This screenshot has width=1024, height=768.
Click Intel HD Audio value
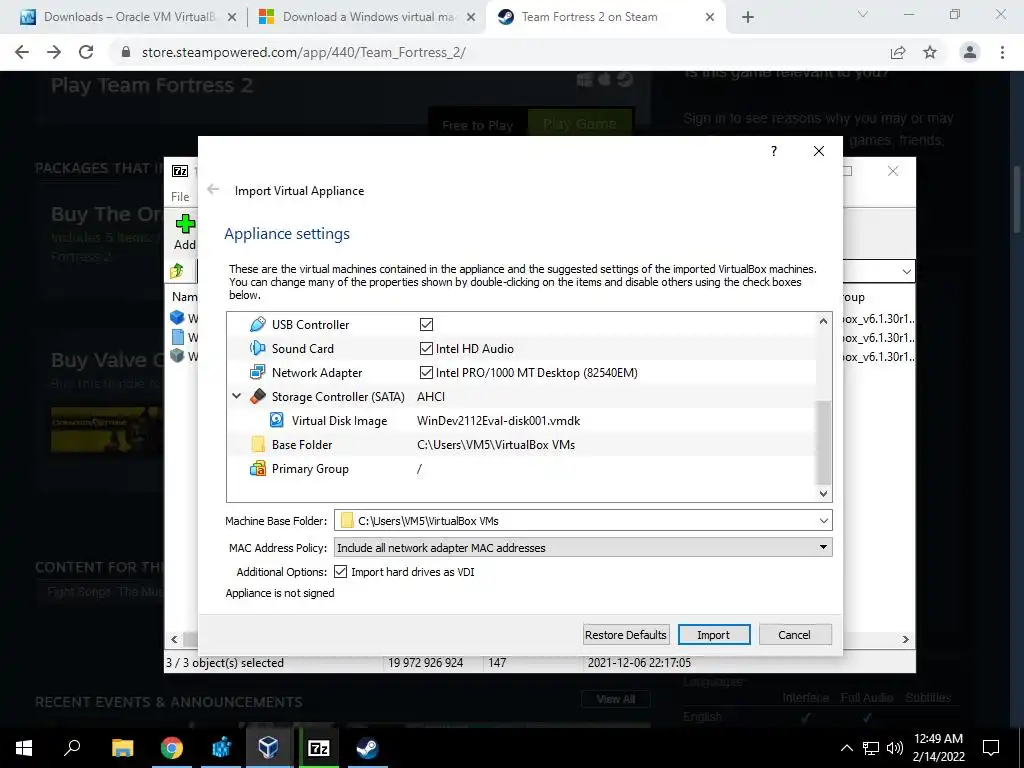pos(475,349)
